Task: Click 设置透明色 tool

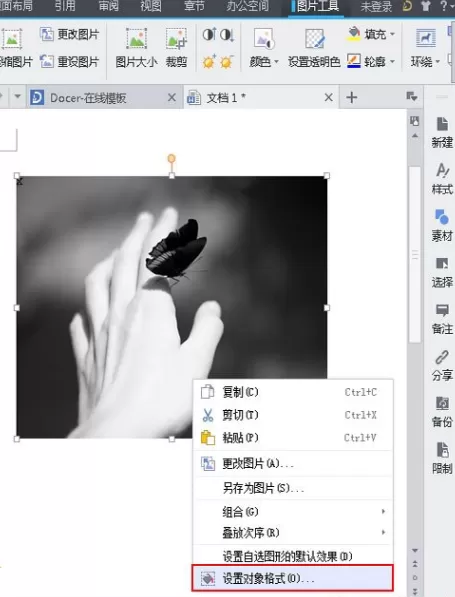Action: (x=314, y=48)
